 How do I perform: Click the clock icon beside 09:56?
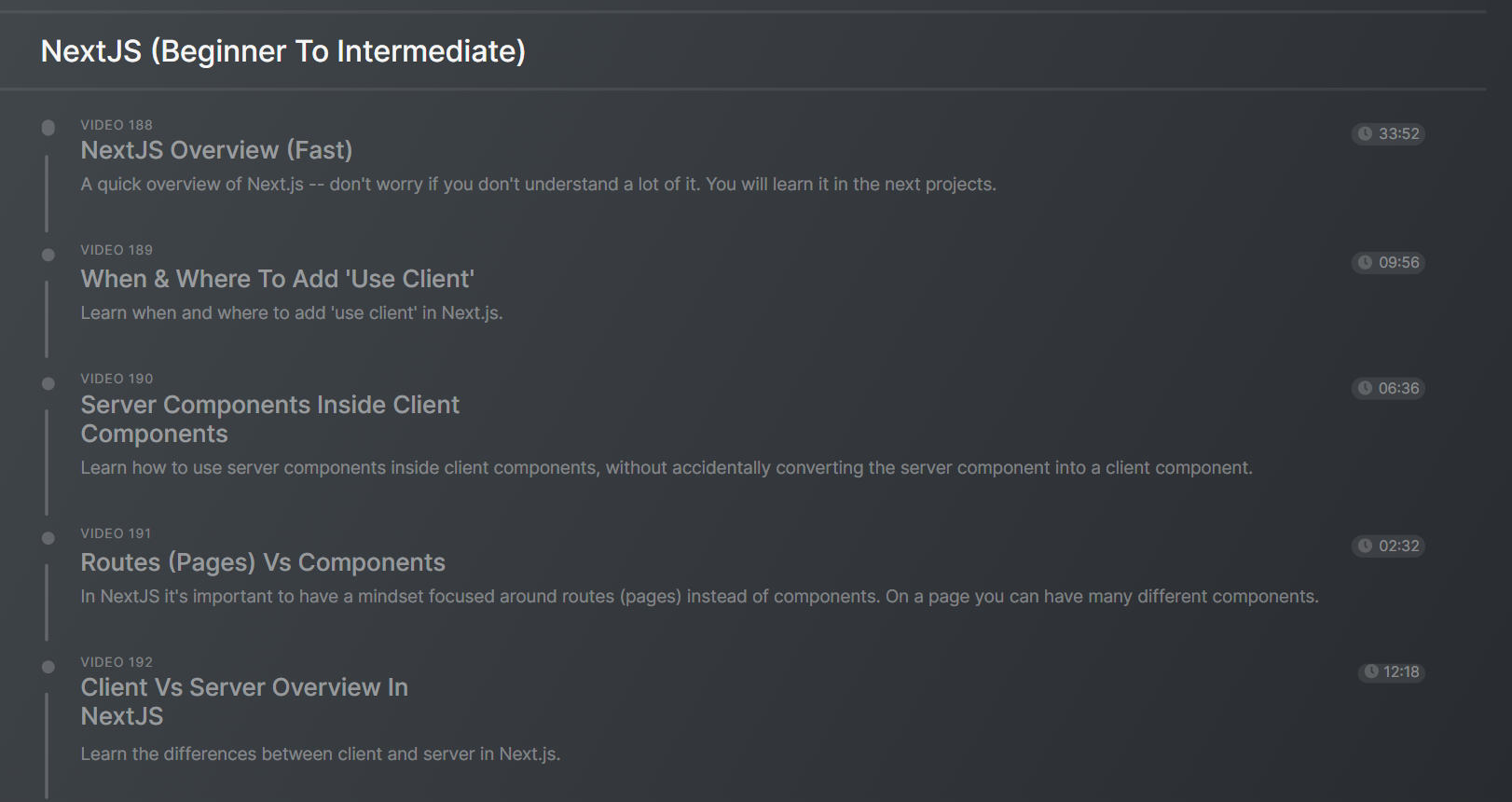point(1365,262)
